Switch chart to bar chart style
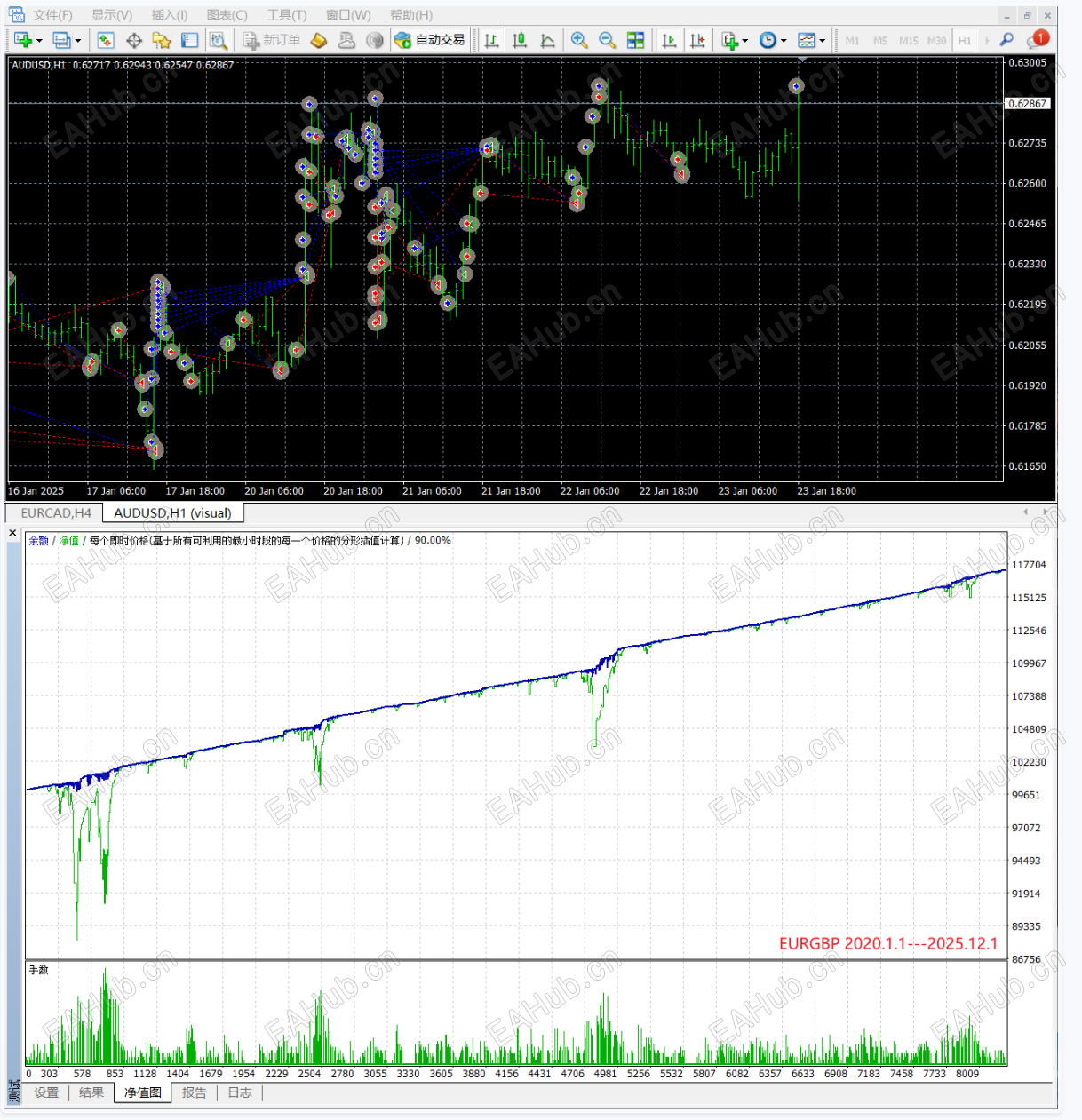The width and height of the screenshot is (1082, 1120). 491,40
